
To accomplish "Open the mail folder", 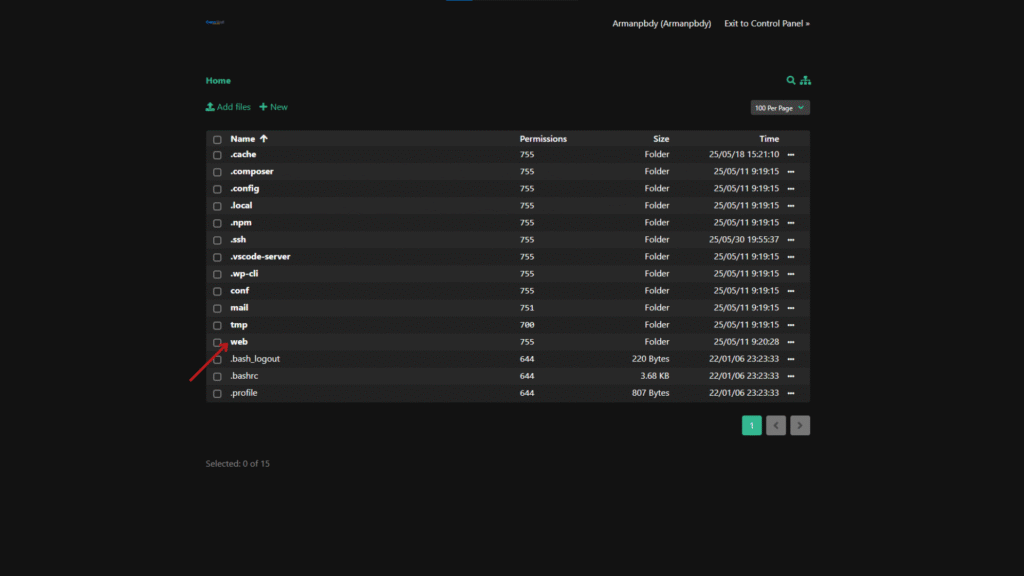I will tap(239, 308).
